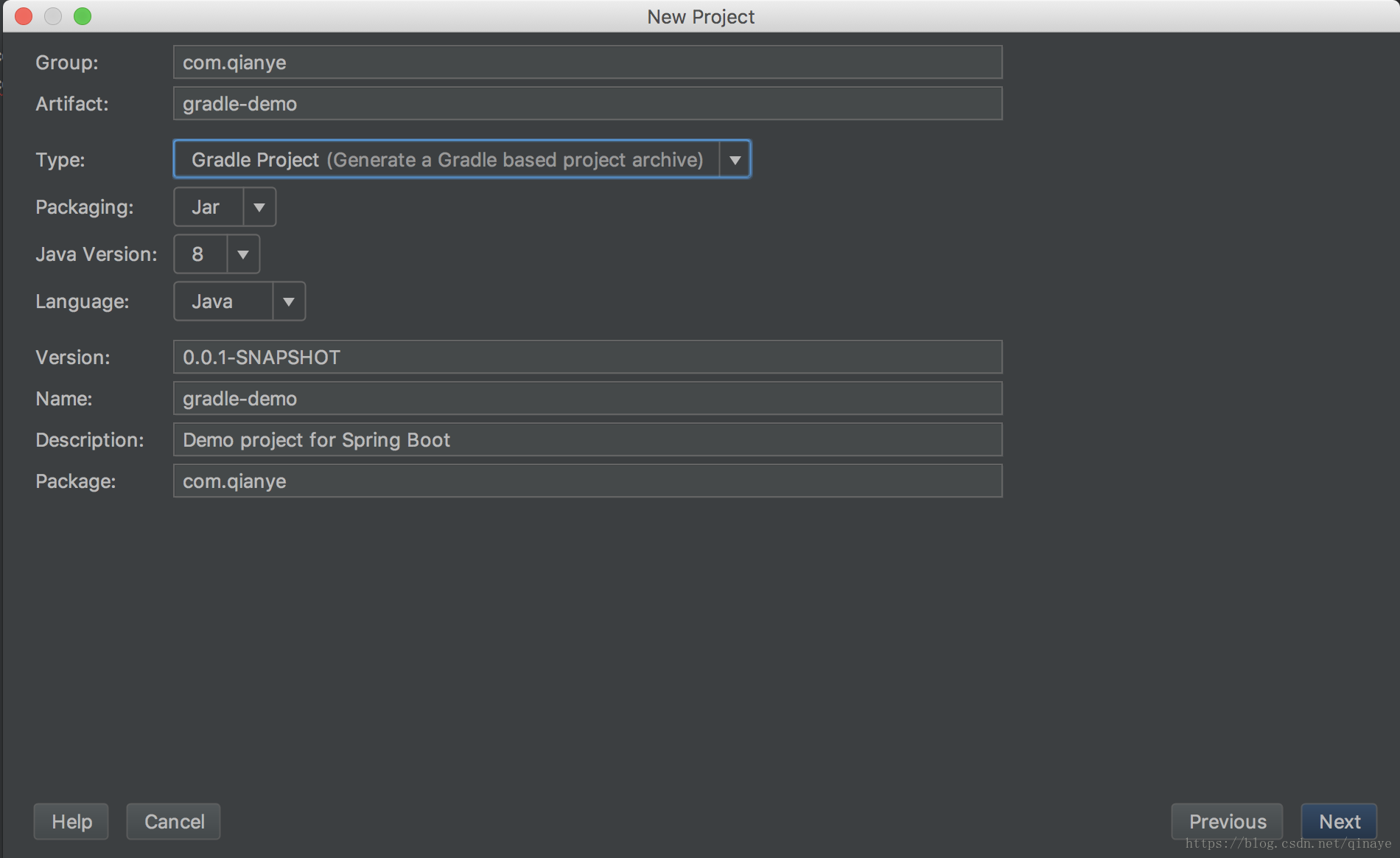Click the Java version 8 combo box
This screenshot has width=1400, height=858.
click(x=200, y=254)
